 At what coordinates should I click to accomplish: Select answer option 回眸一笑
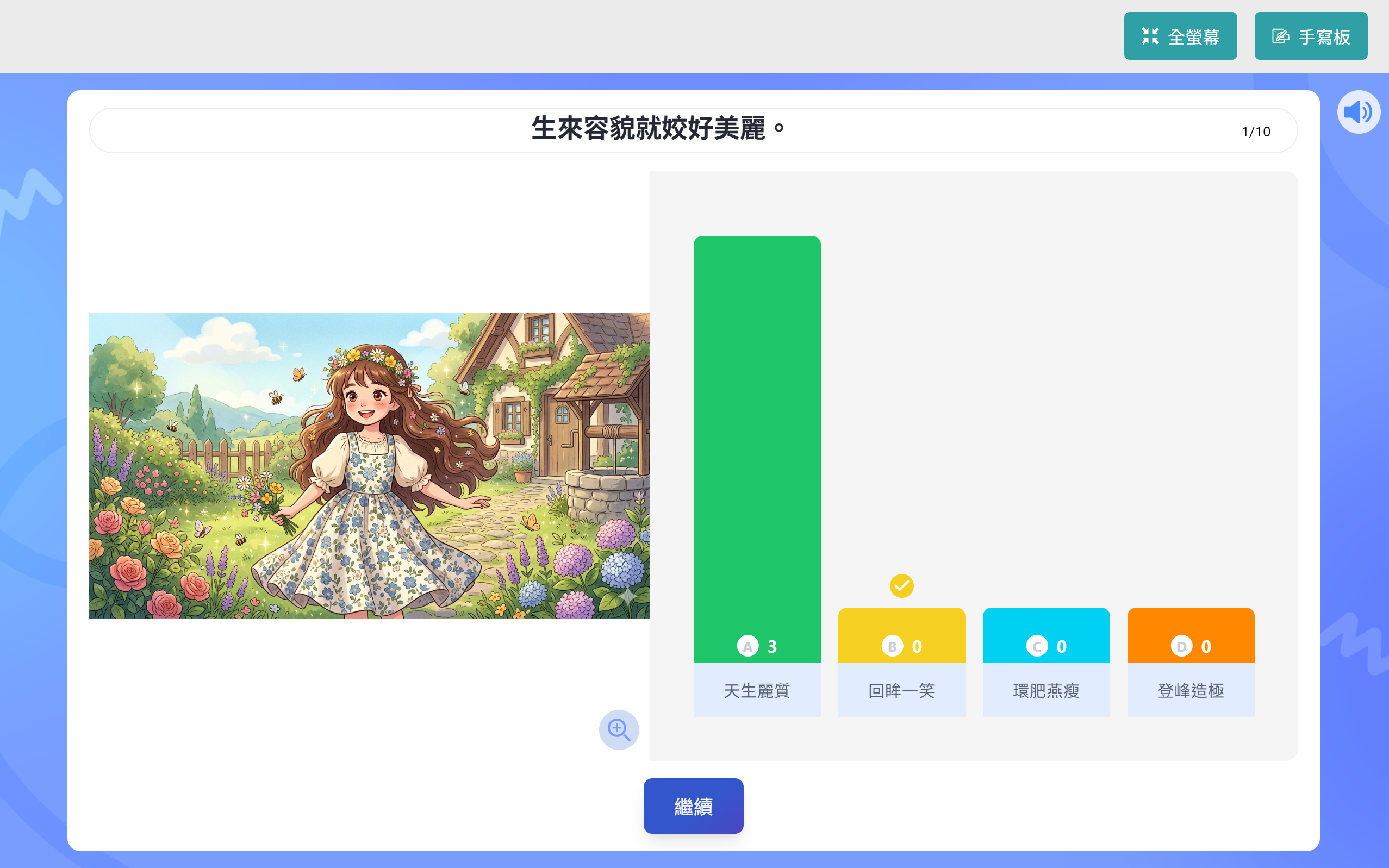click(901, 690)
